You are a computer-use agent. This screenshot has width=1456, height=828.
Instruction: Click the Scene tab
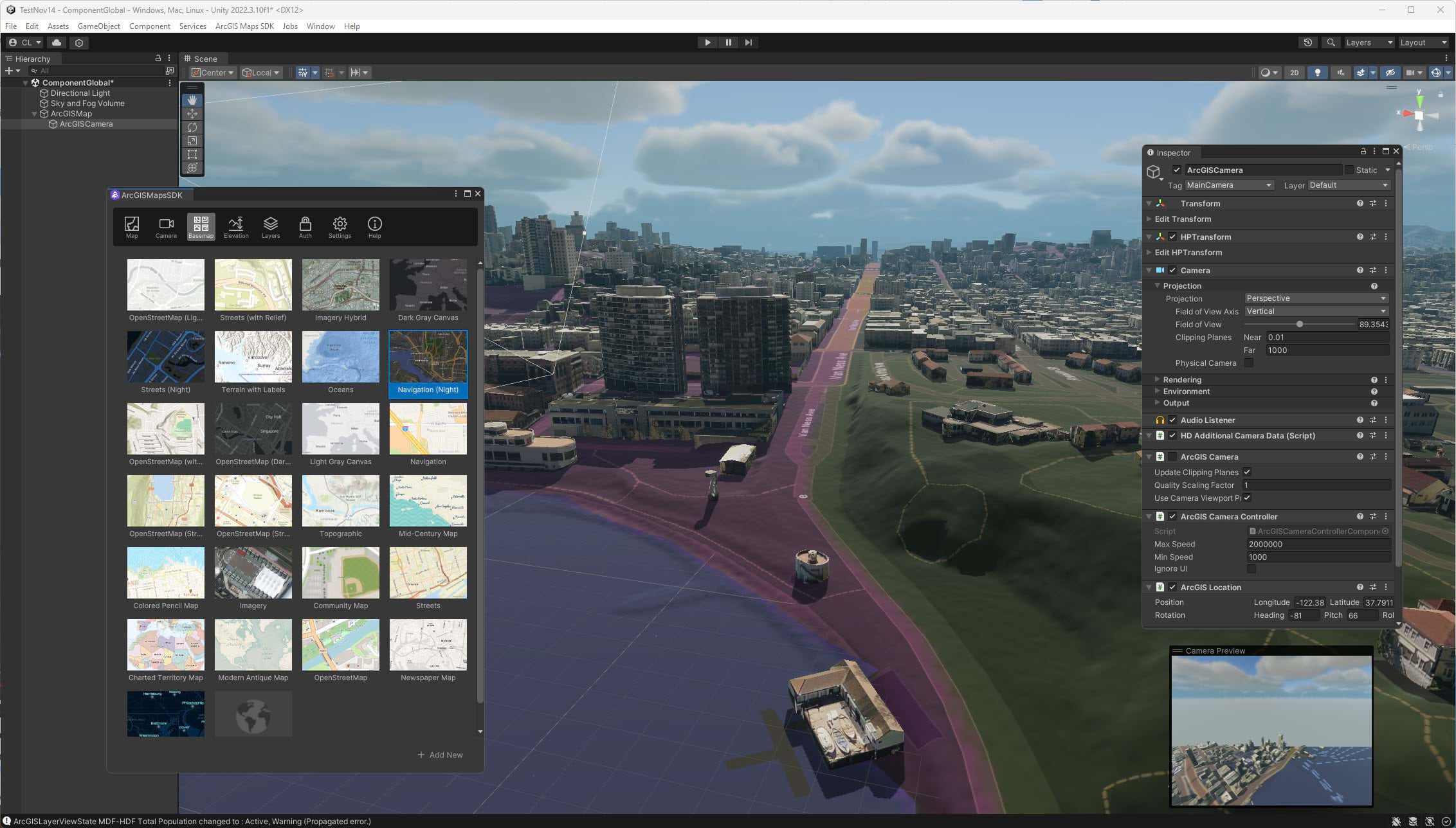pyautogui.click(x=203, y=58)
